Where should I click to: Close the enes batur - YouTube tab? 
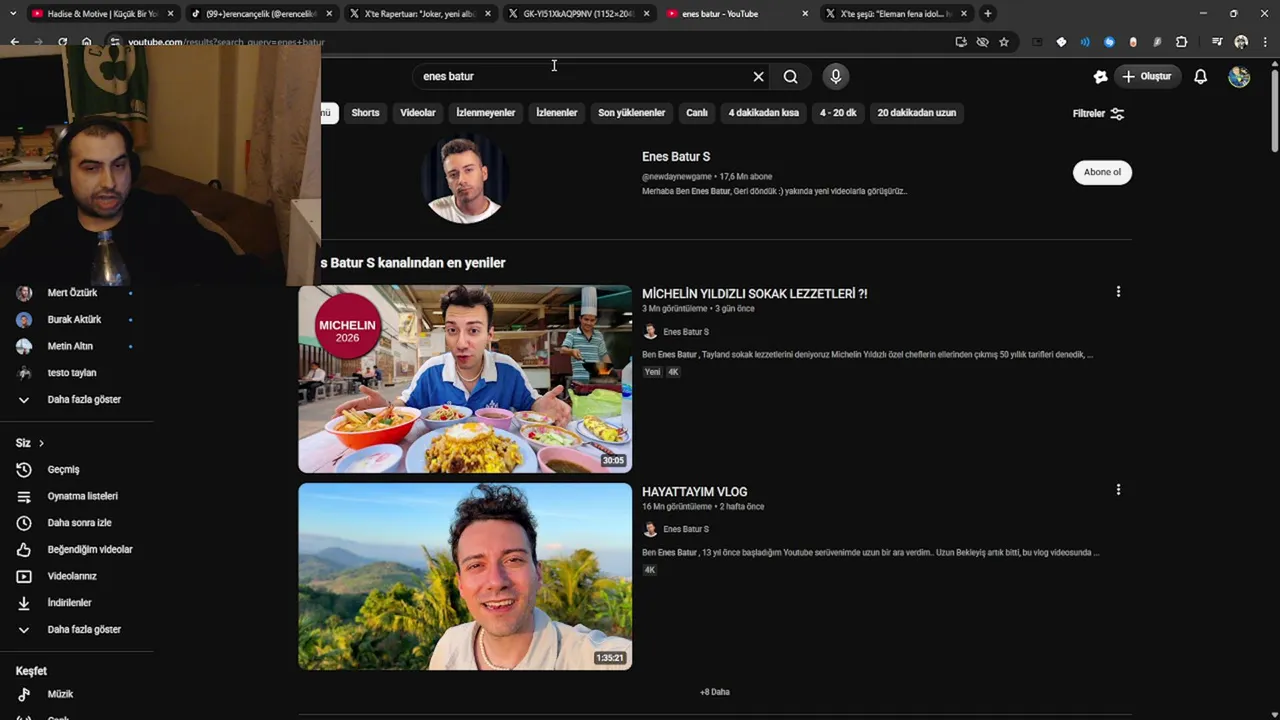[805, 14]
